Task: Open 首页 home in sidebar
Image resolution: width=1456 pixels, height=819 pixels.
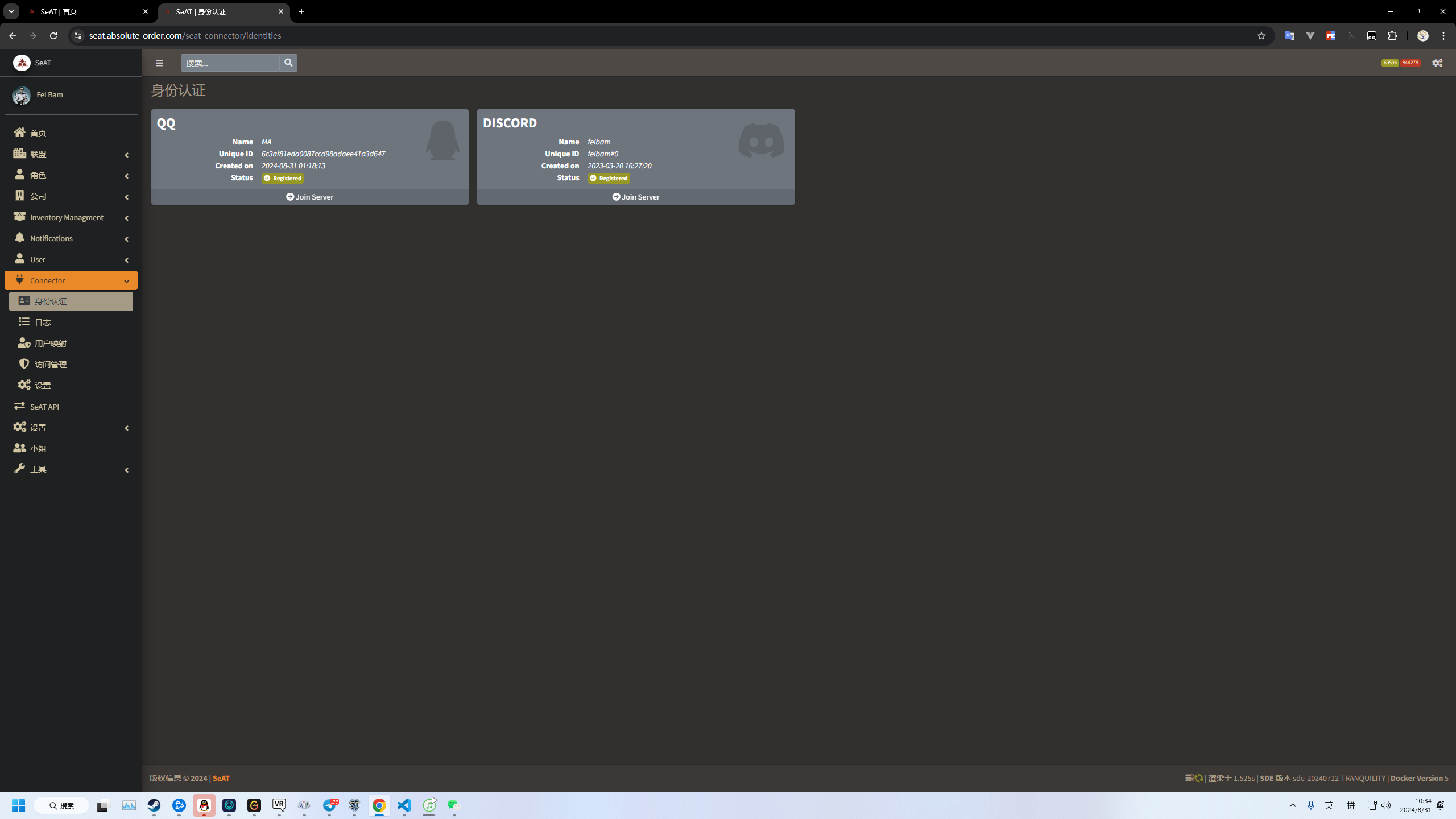Action: click(x=38, y=133)
